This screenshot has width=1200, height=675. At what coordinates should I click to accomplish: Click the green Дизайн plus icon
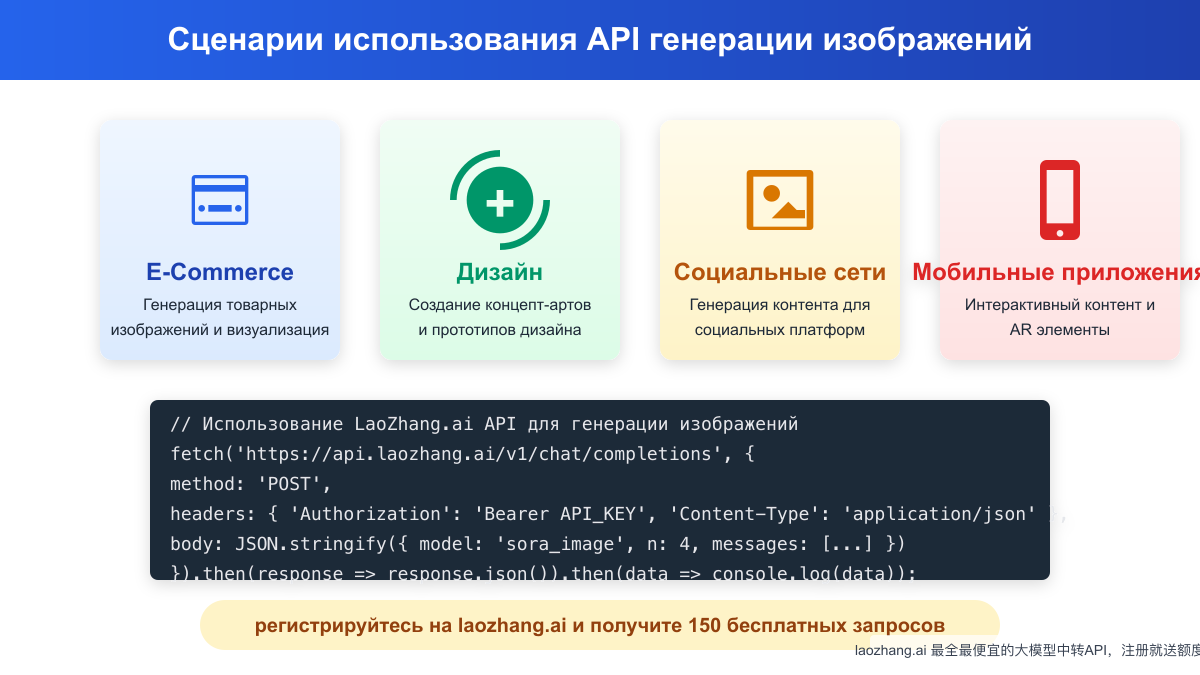[499, 199]
